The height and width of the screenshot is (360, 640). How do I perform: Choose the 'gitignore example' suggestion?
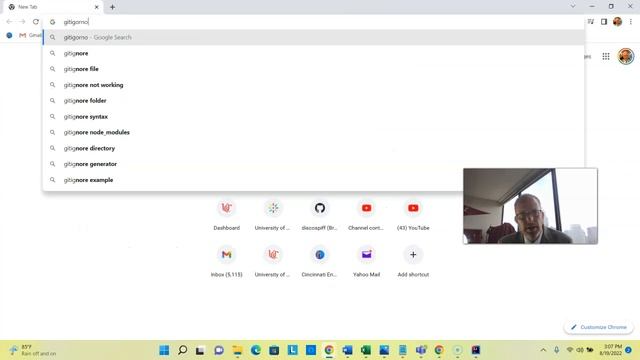pos(314,180)
